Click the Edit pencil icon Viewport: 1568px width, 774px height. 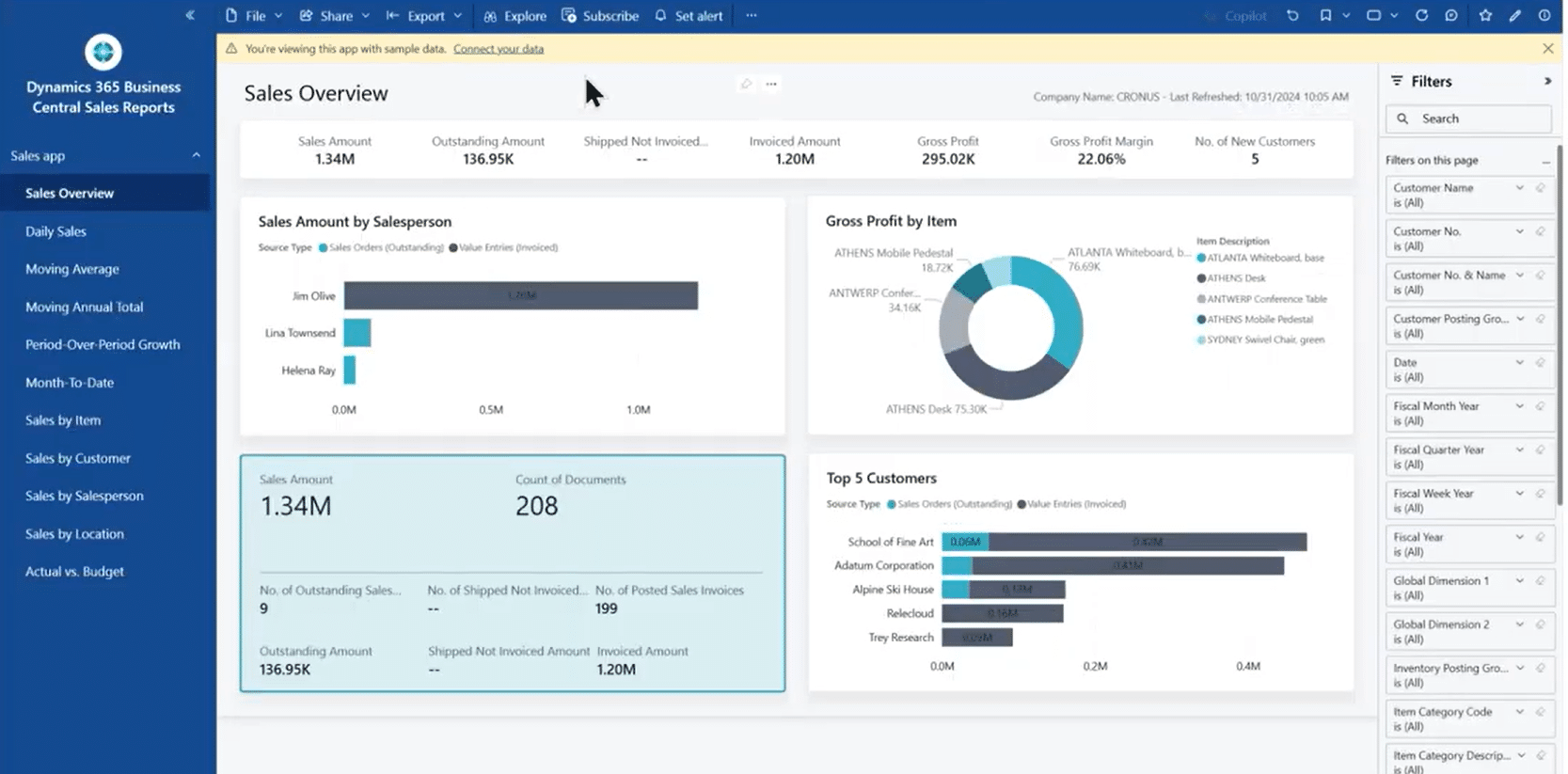[1514, 16]
